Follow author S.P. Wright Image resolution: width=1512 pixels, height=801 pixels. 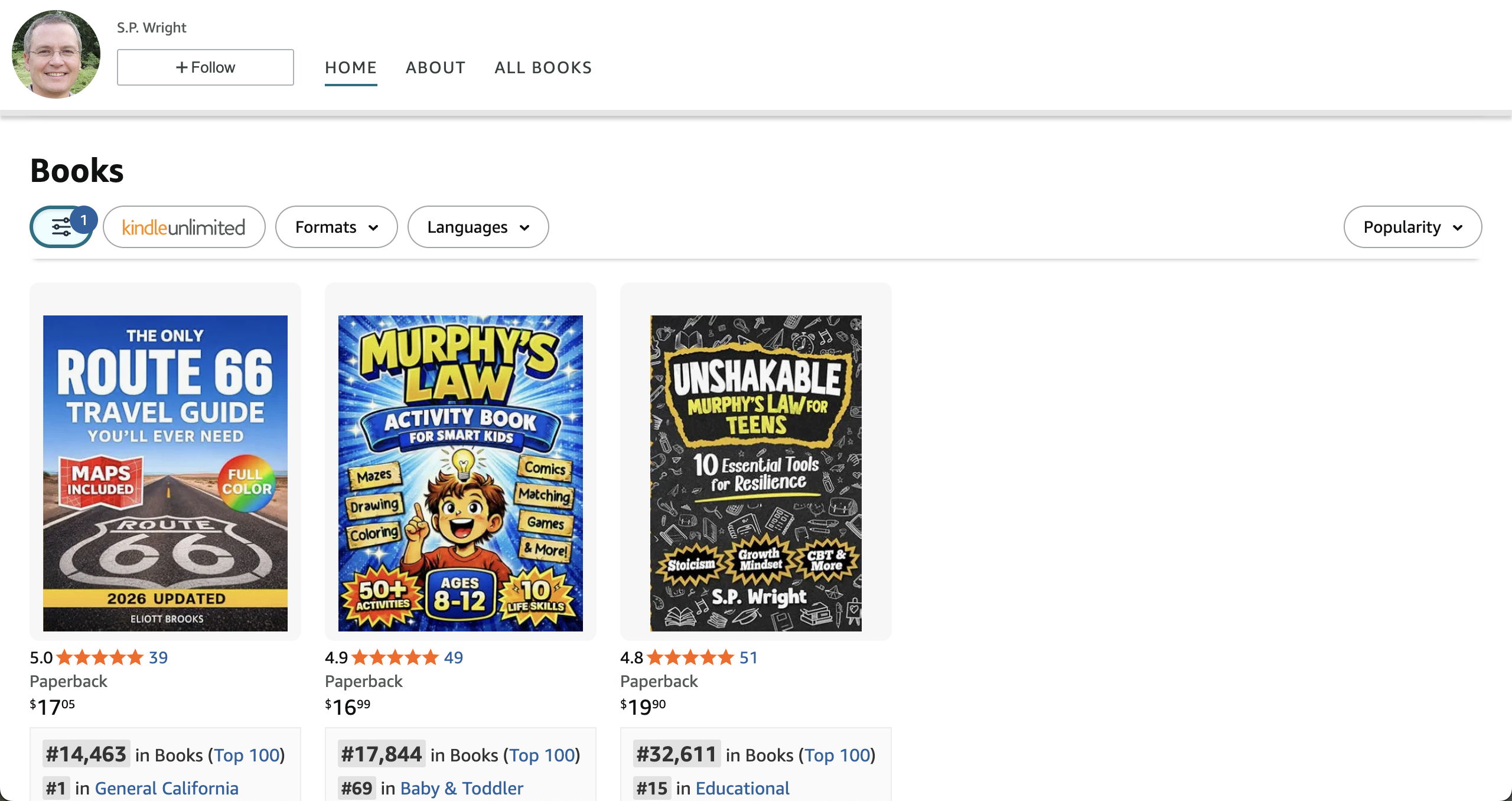(x=205, y=67)
